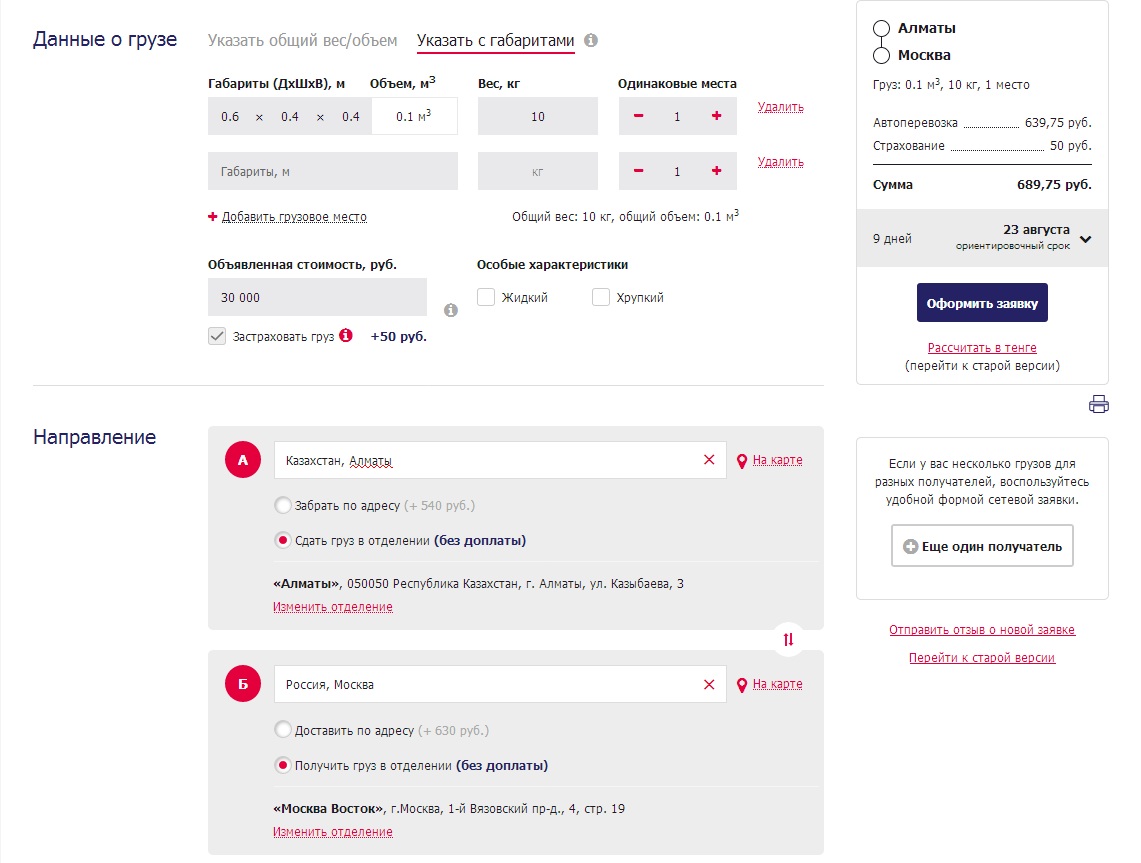Decrease identical places in second cargo row
The width and height of the screenshot is (1141, 863).
639,171
